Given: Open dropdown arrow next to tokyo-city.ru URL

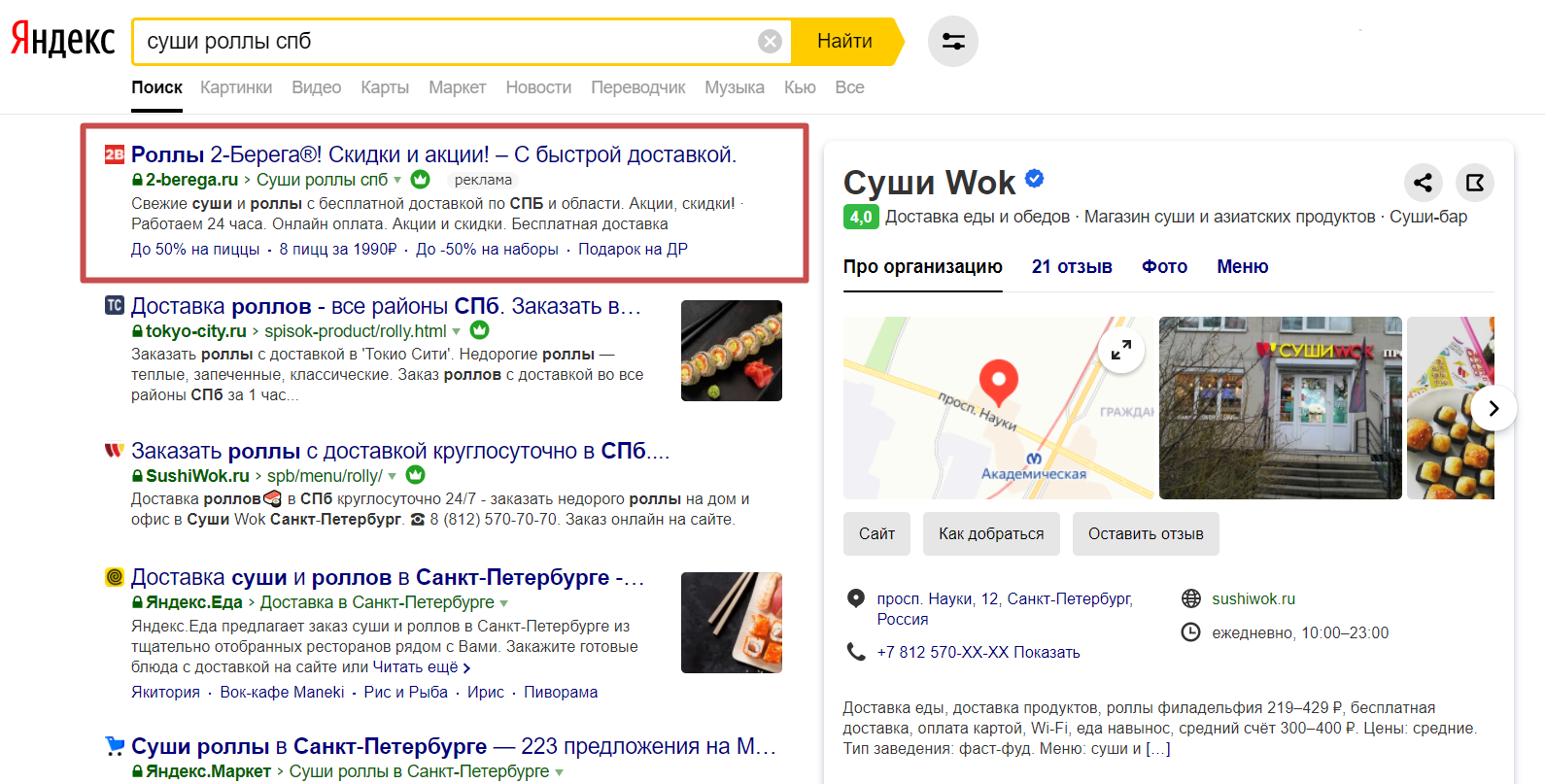Looking at the screenshot, I should 457,331.
